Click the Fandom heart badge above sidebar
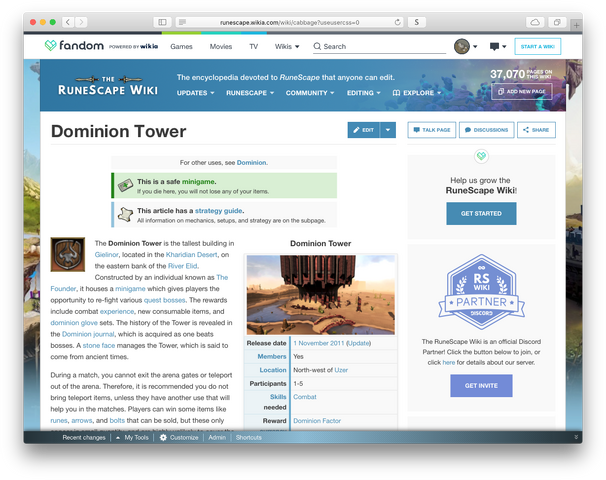 coord(481,156)
